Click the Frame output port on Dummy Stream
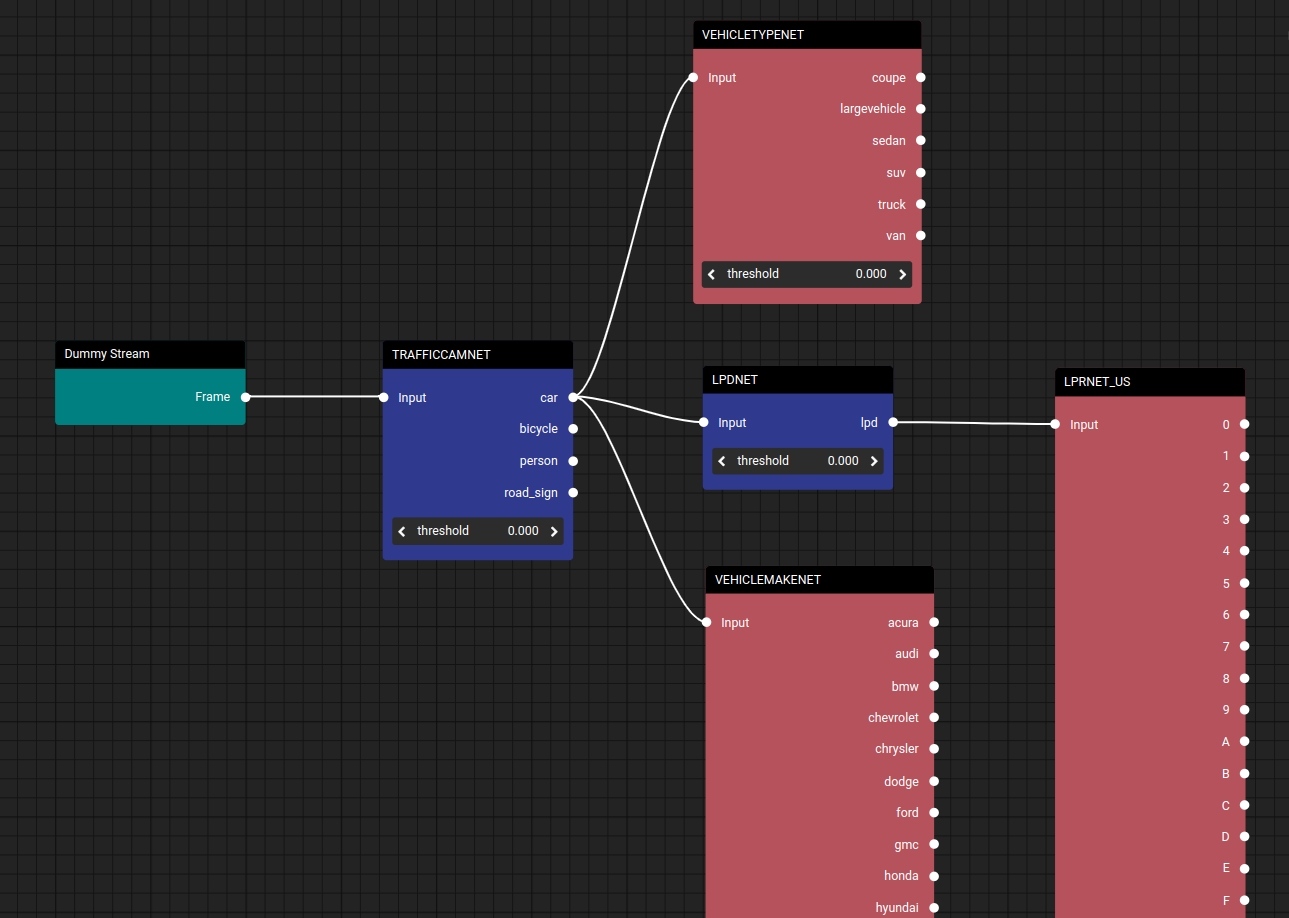This screenshot has width=1289, height=918. click(x=245, y=397)
